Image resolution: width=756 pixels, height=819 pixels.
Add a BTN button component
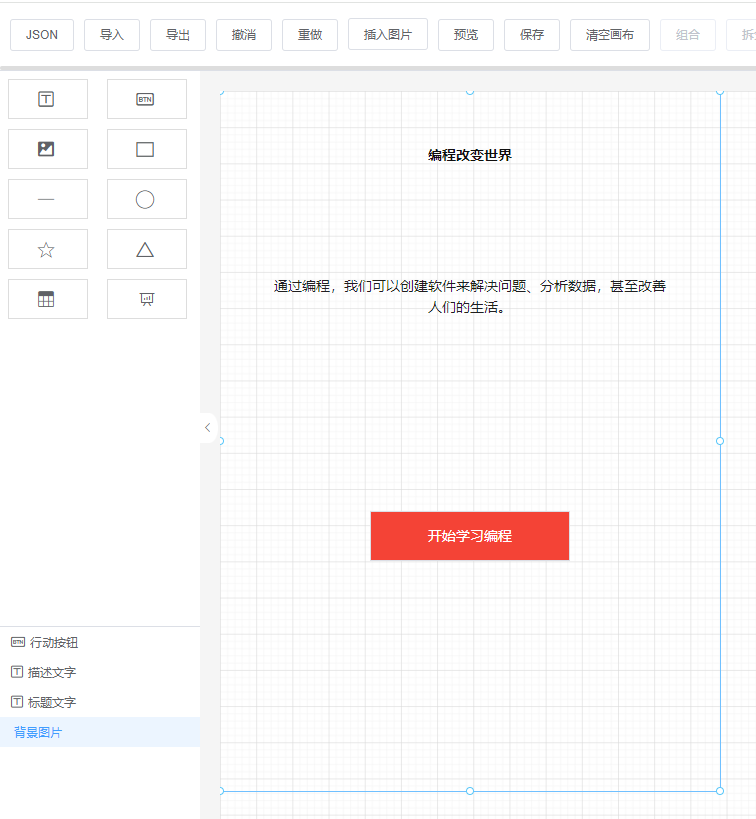[147, 99]
